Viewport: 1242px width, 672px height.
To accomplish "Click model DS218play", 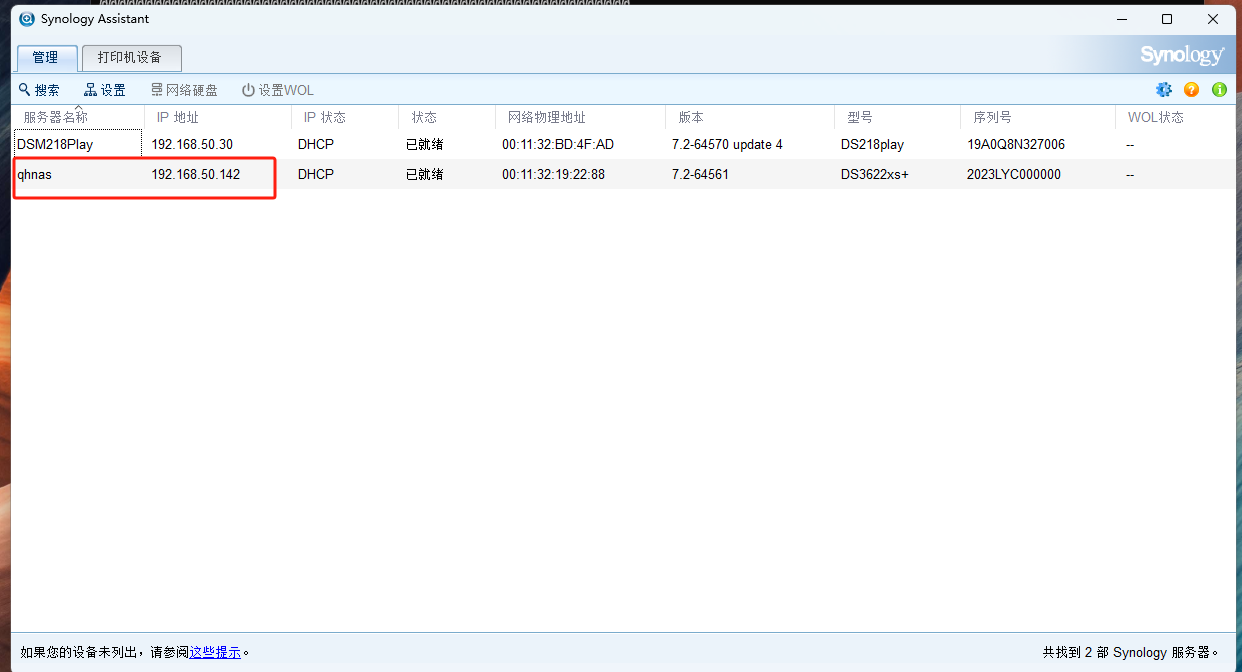I will pyautogui.click(x=872, y=144).
